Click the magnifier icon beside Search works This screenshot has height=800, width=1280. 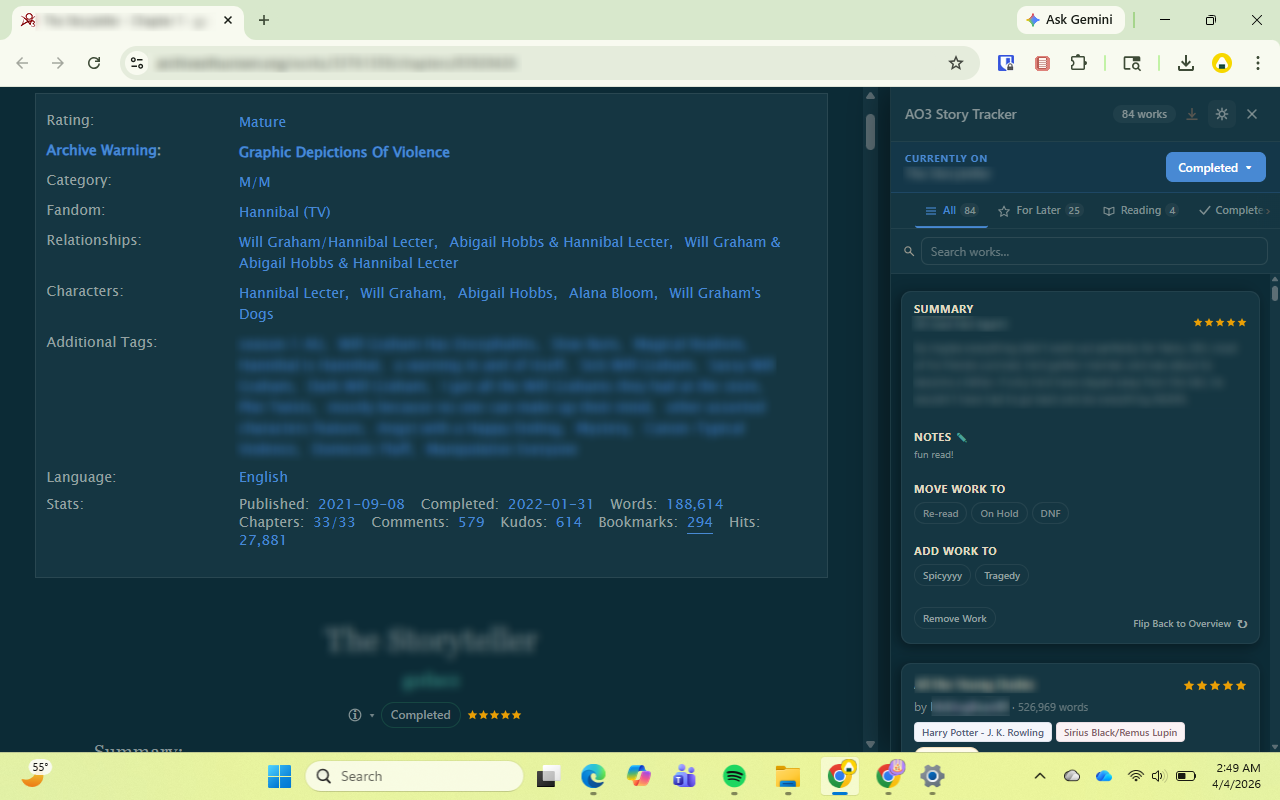click(909, 252)
